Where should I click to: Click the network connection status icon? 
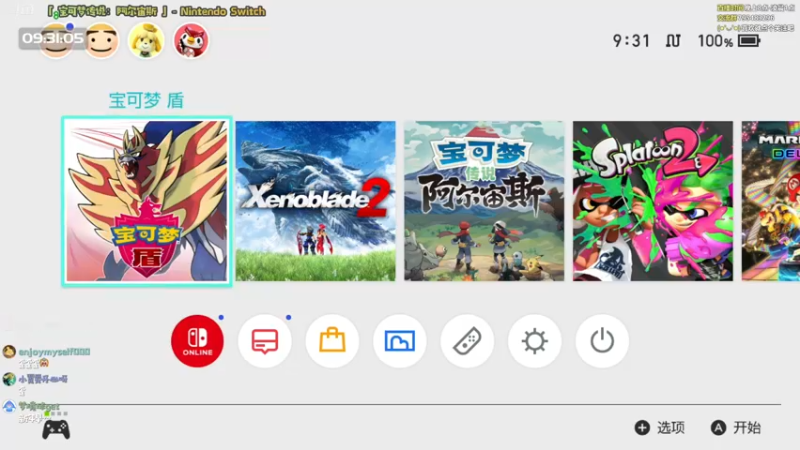[x=673, y=41]
